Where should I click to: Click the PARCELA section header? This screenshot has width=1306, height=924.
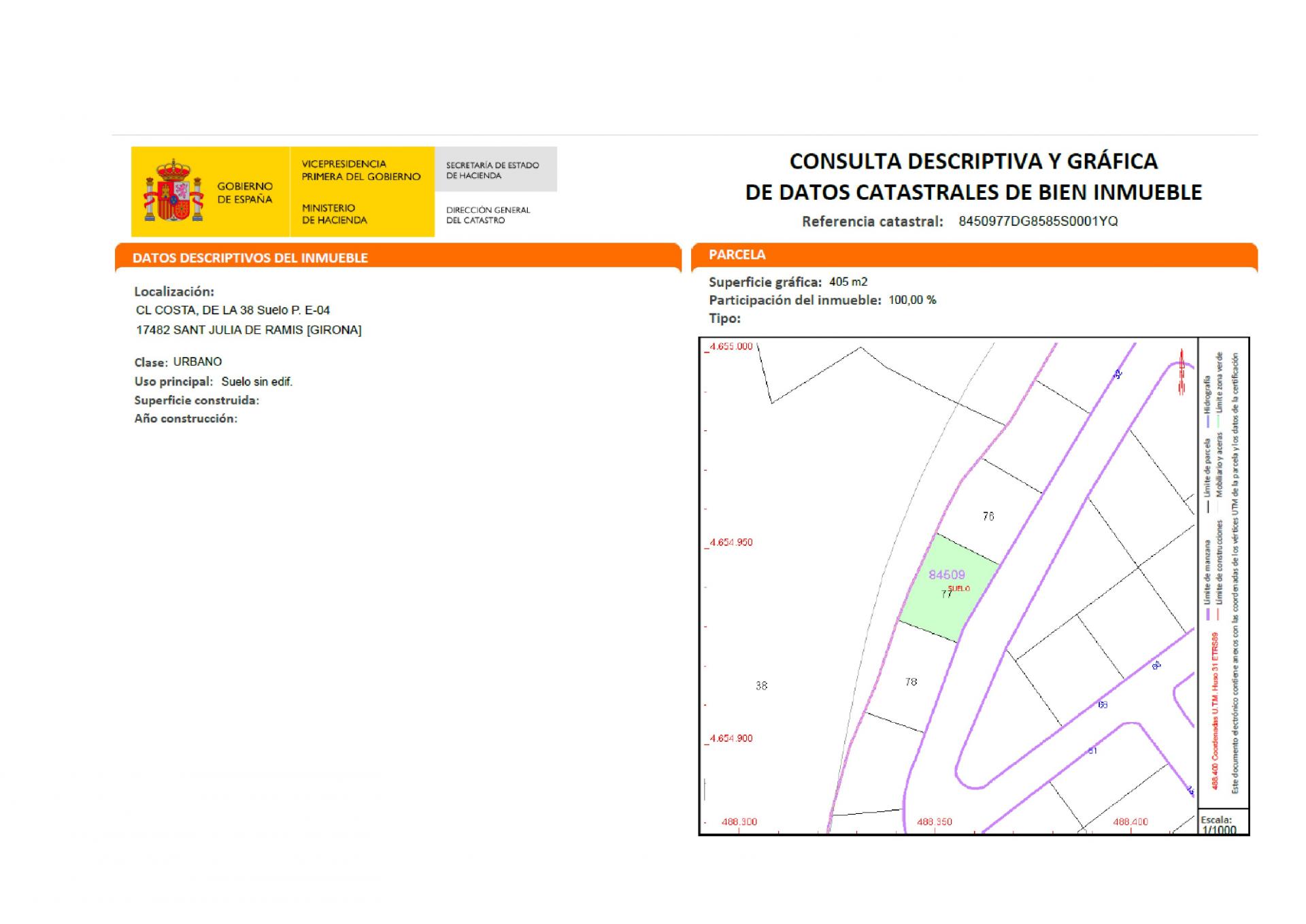pyautogui.click(x=737, y=255)
